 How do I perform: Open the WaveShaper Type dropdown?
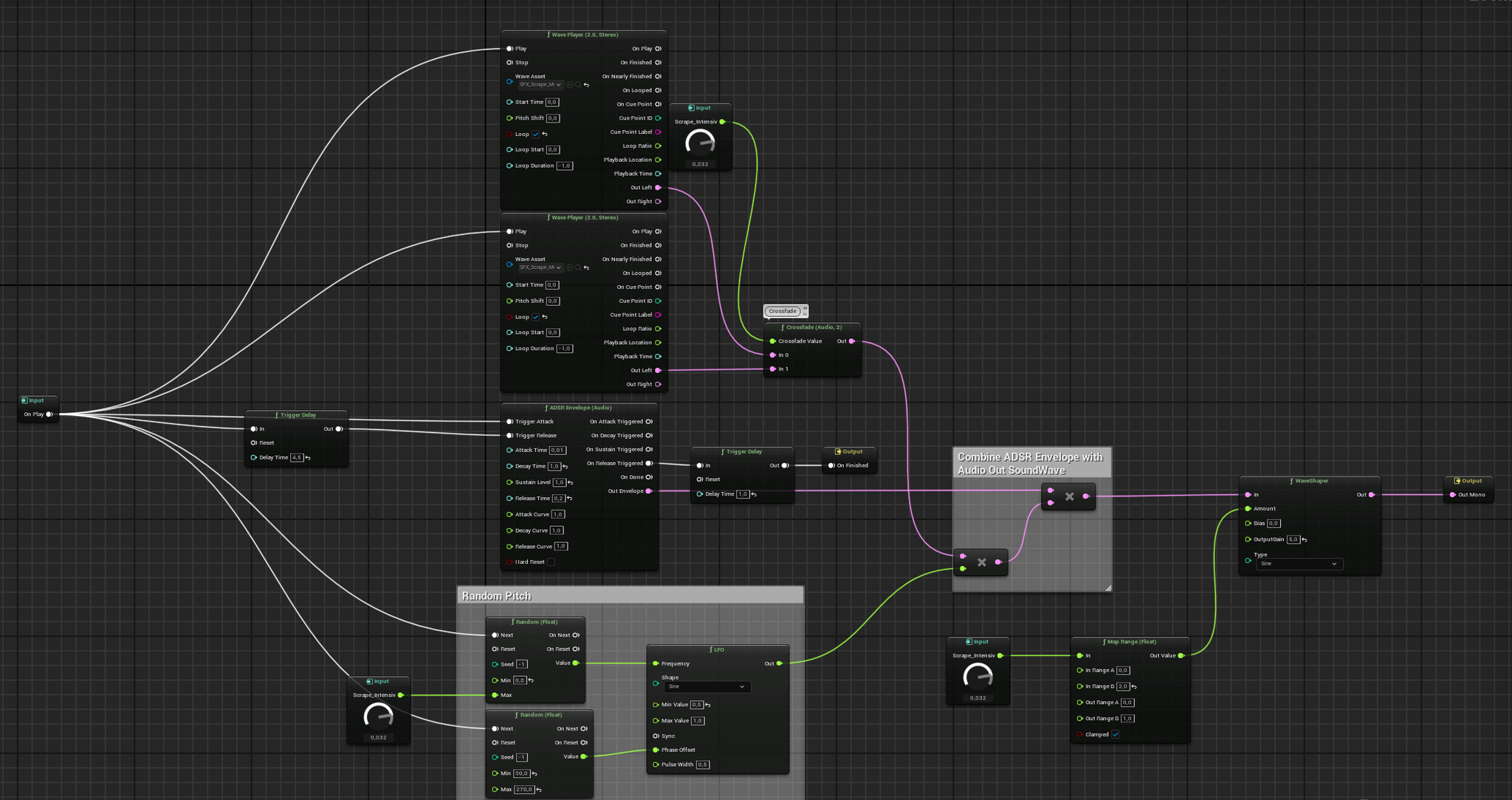[1299, 564]
